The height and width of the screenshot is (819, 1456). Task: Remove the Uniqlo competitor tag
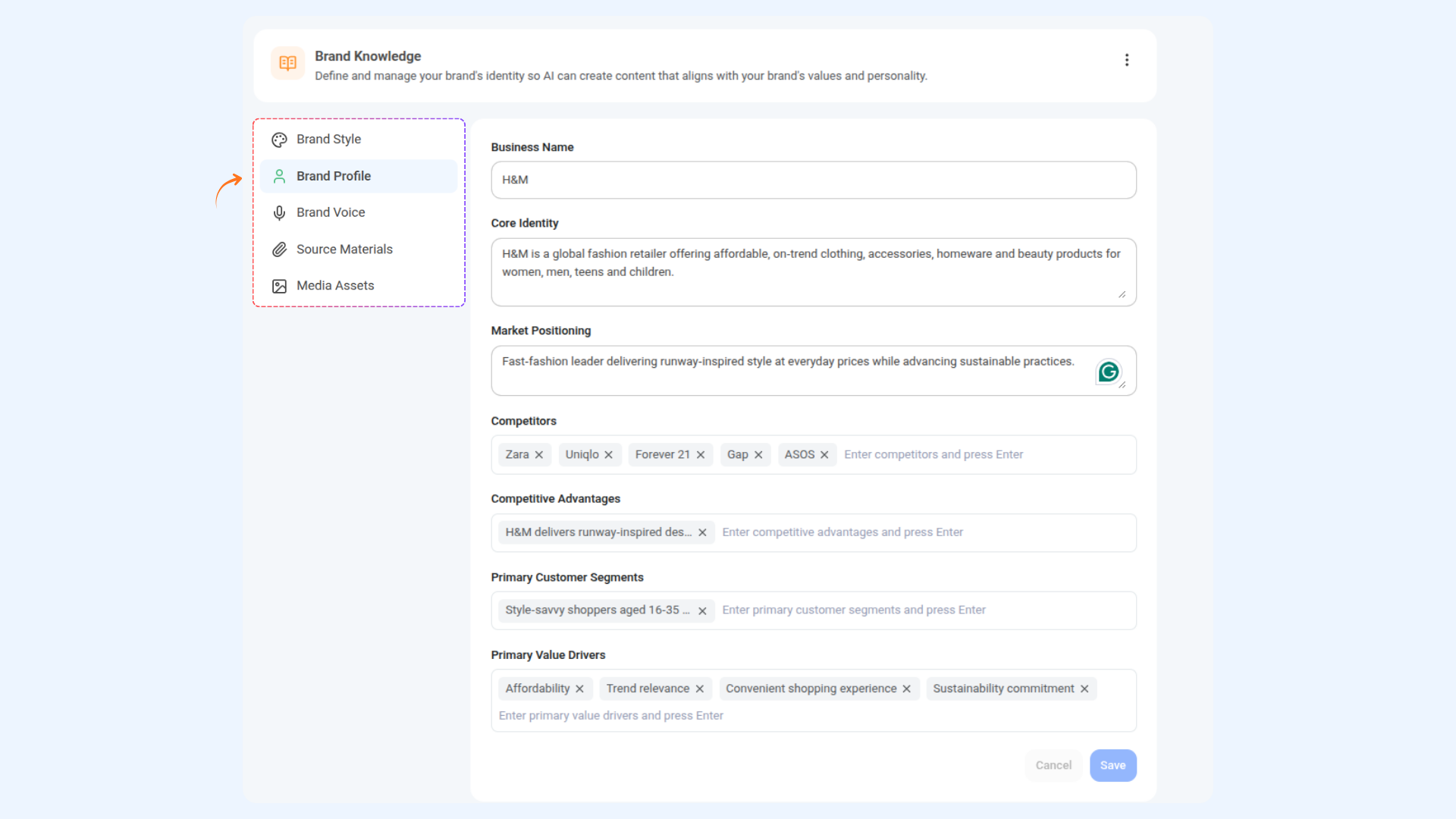(608, 455)
